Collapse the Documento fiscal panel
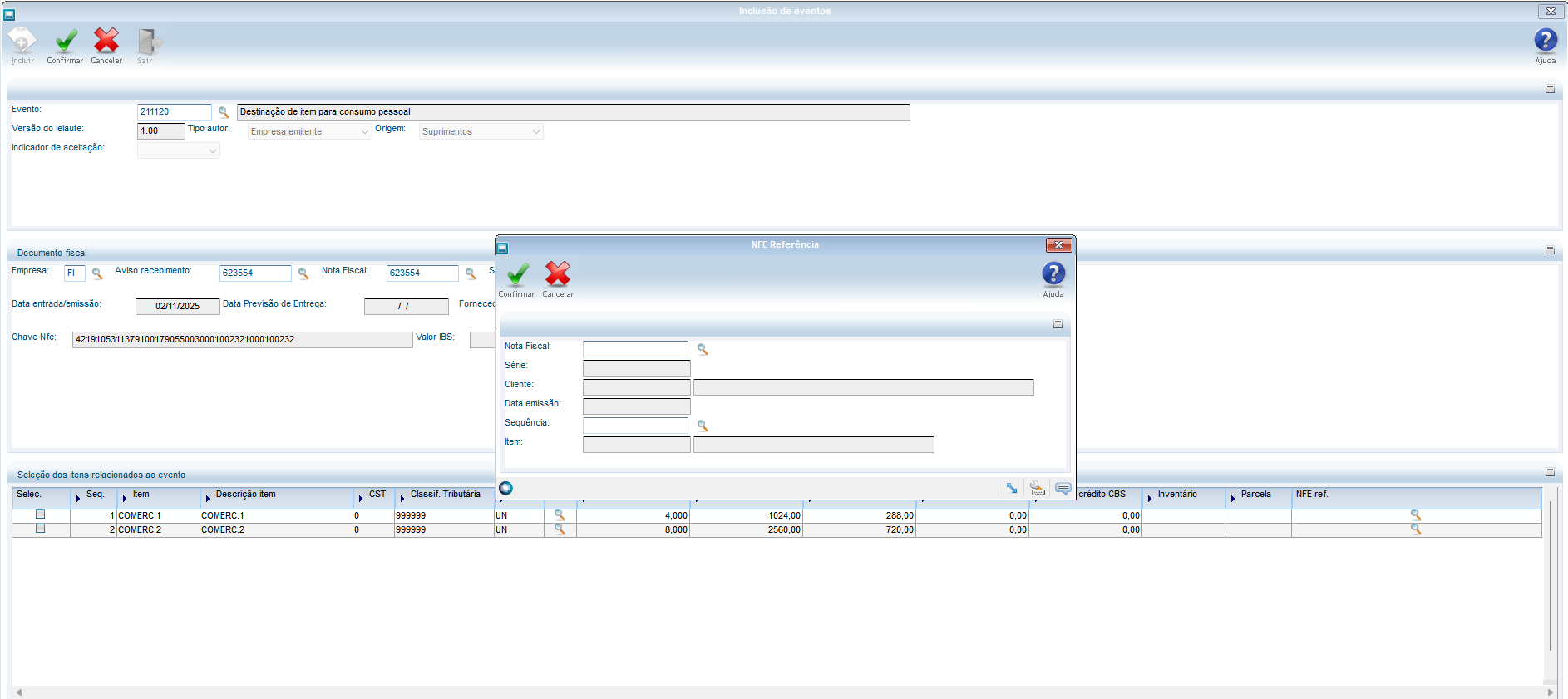This screenshot has height=699, width=1568. pos(1550,250)
